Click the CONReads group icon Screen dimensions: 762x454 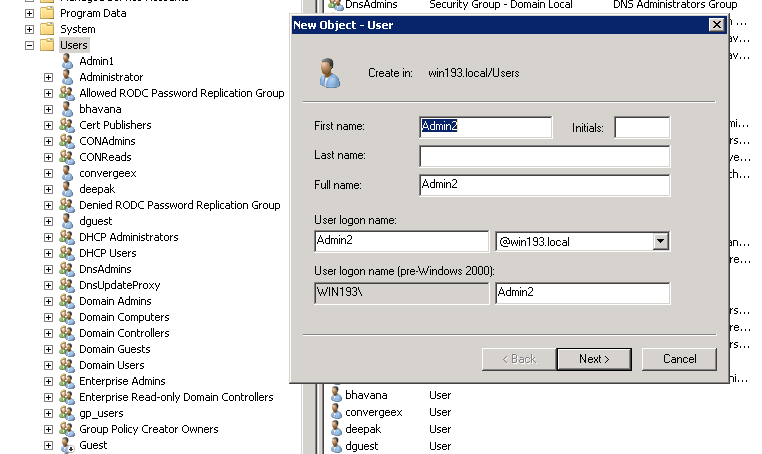(67, 157)
